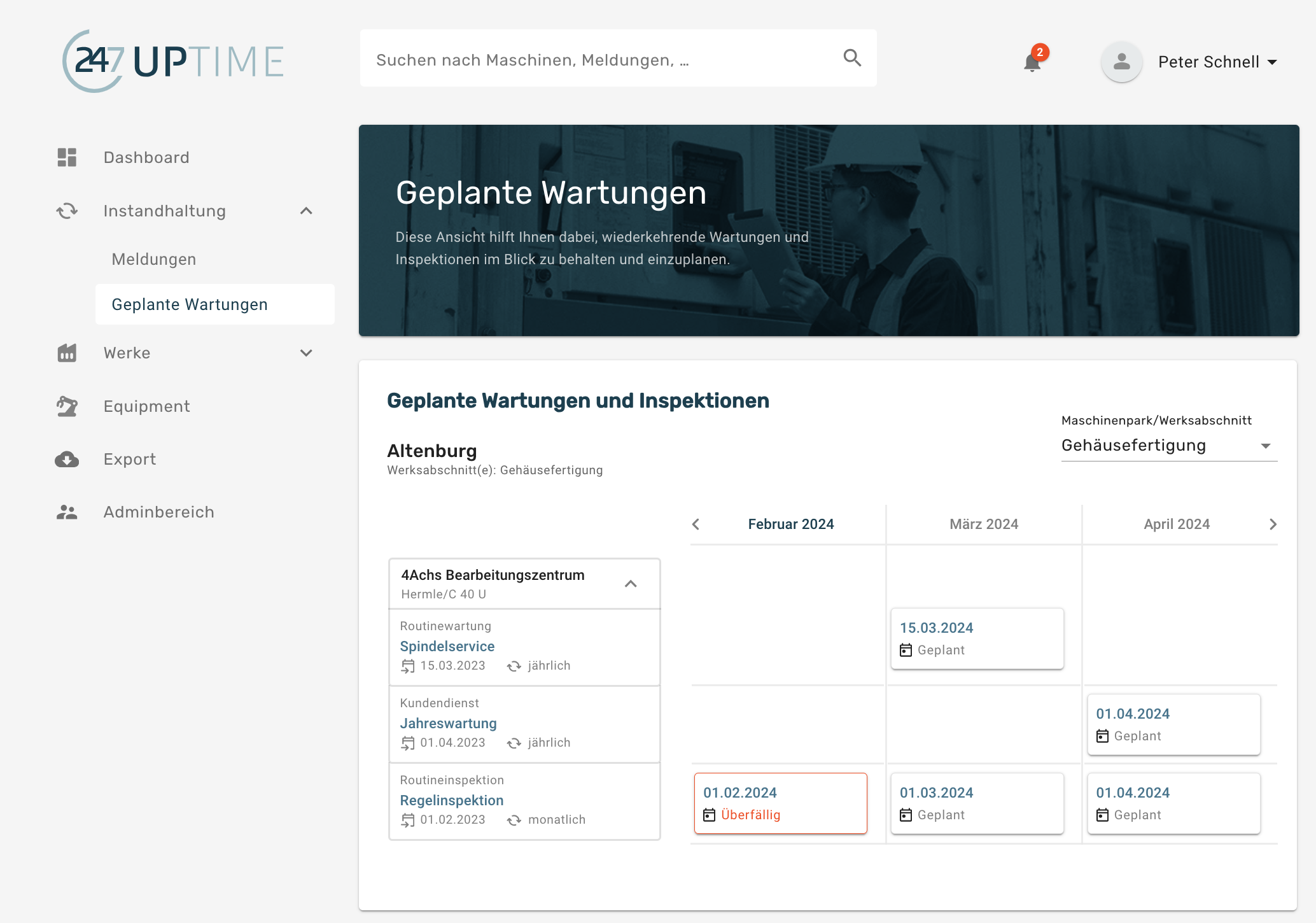Open Geplante Wartungen in the sidebar
This screenshot has width=1316, height=923.
click(x=189, y=304)
